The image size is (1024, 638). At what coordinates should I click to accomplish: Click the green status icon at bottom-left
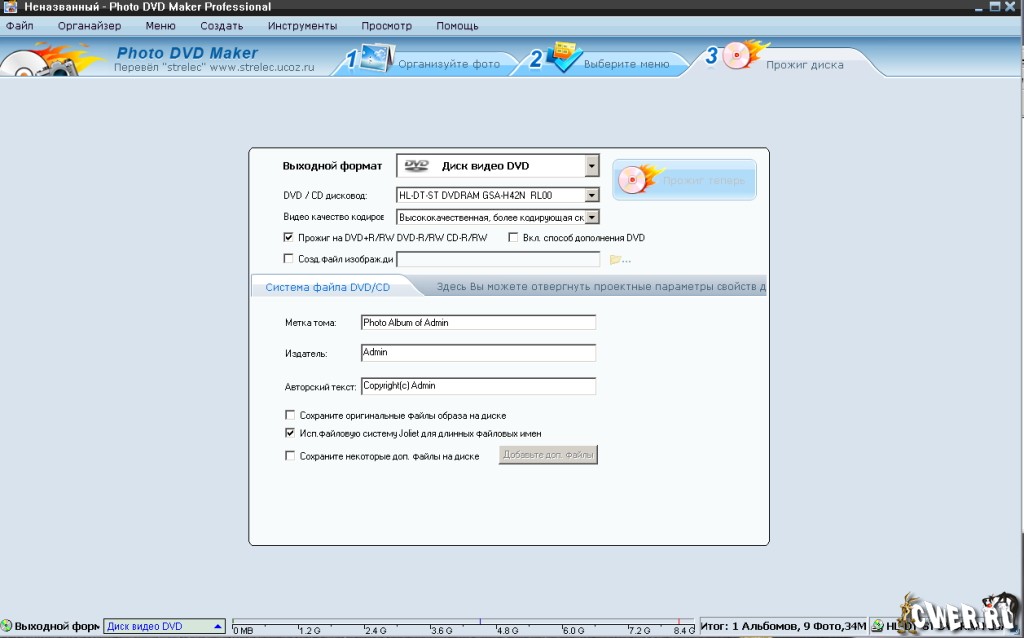[x=7, y=627]
